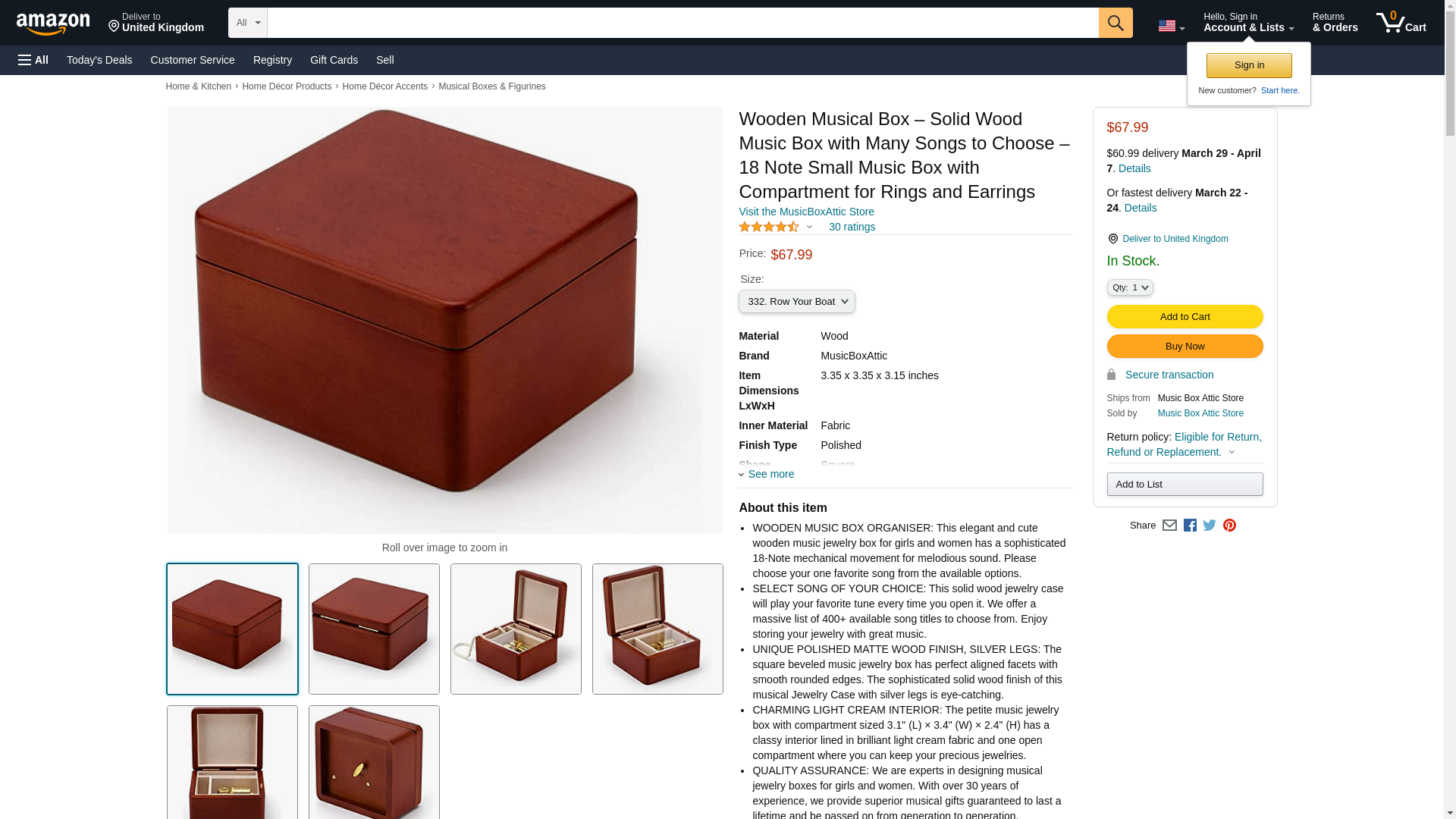Screen dimensions: 1456x819
Task: Open the cart icon
Action: tap(1401, 23)
